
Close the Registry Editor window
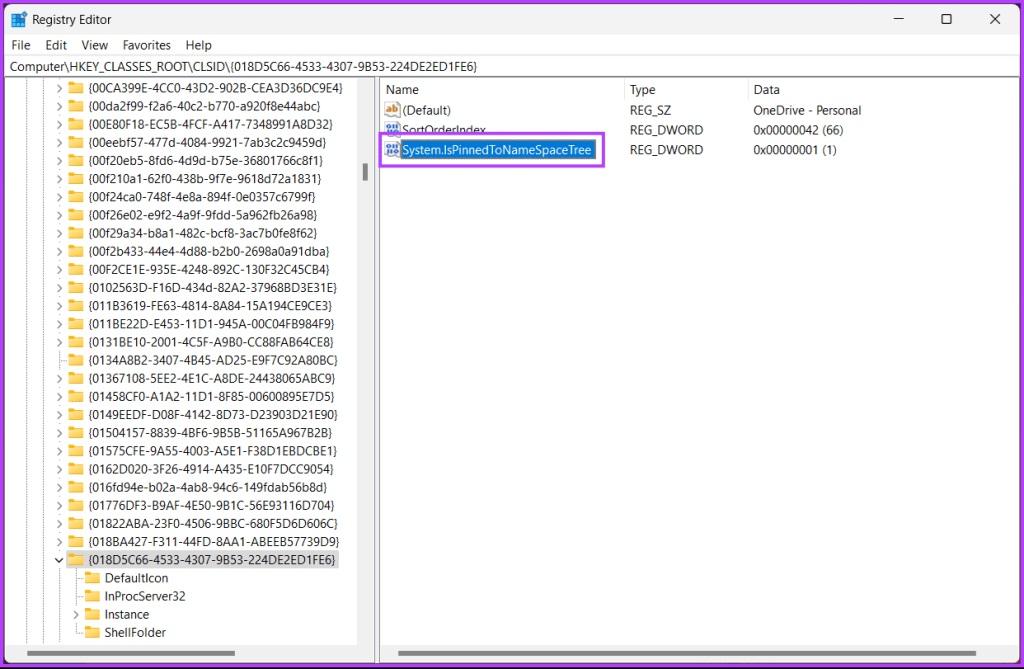click(995, 19)
